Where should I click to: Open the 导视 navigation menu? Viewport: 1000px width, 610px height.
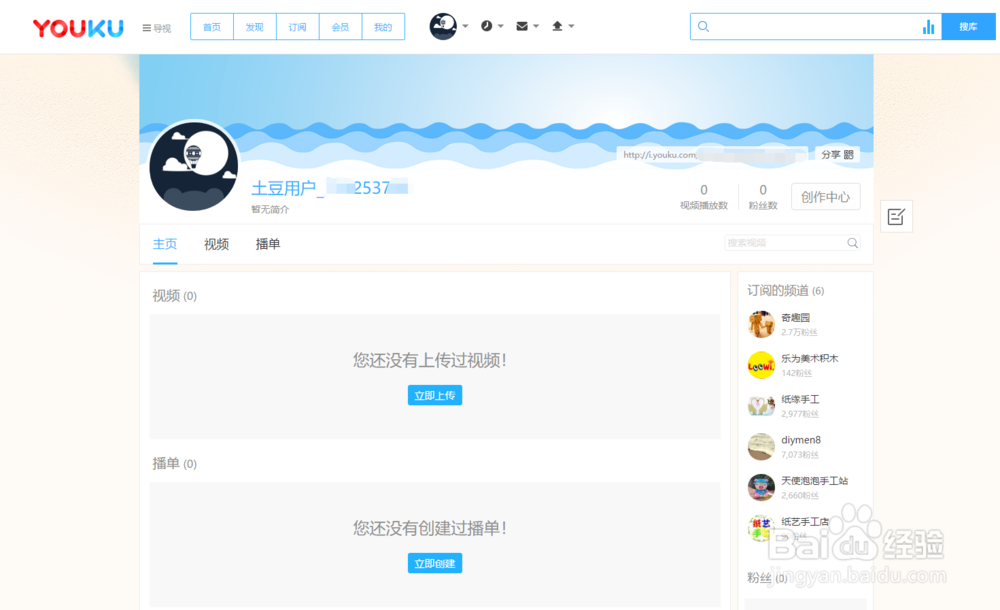click(157, 28)
